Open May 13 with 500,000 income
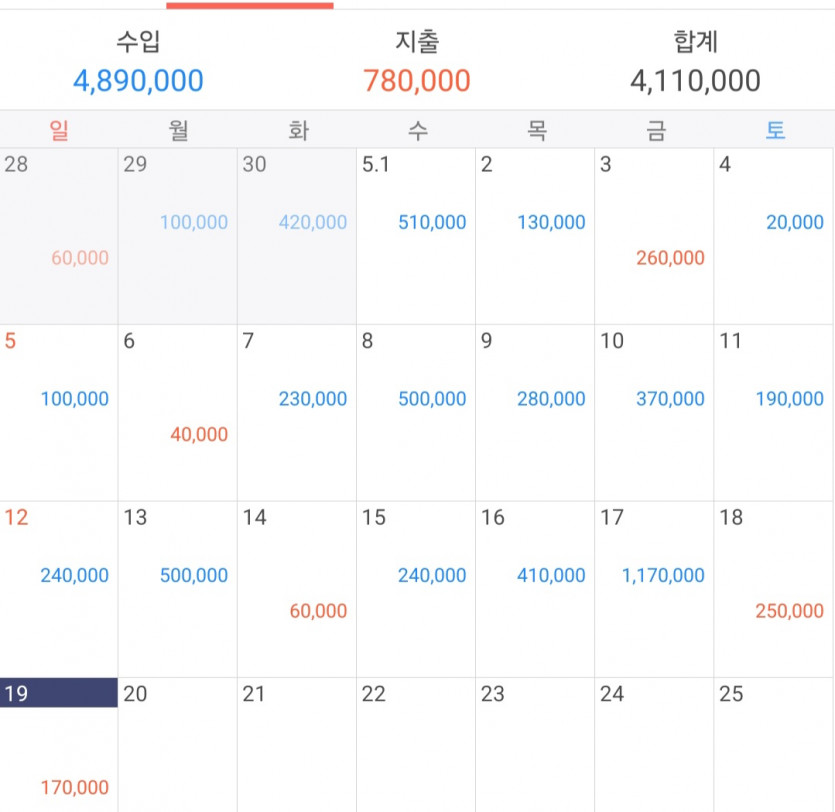Image resolution: width=835 pixels, height=812 pixels. point(178,589)
